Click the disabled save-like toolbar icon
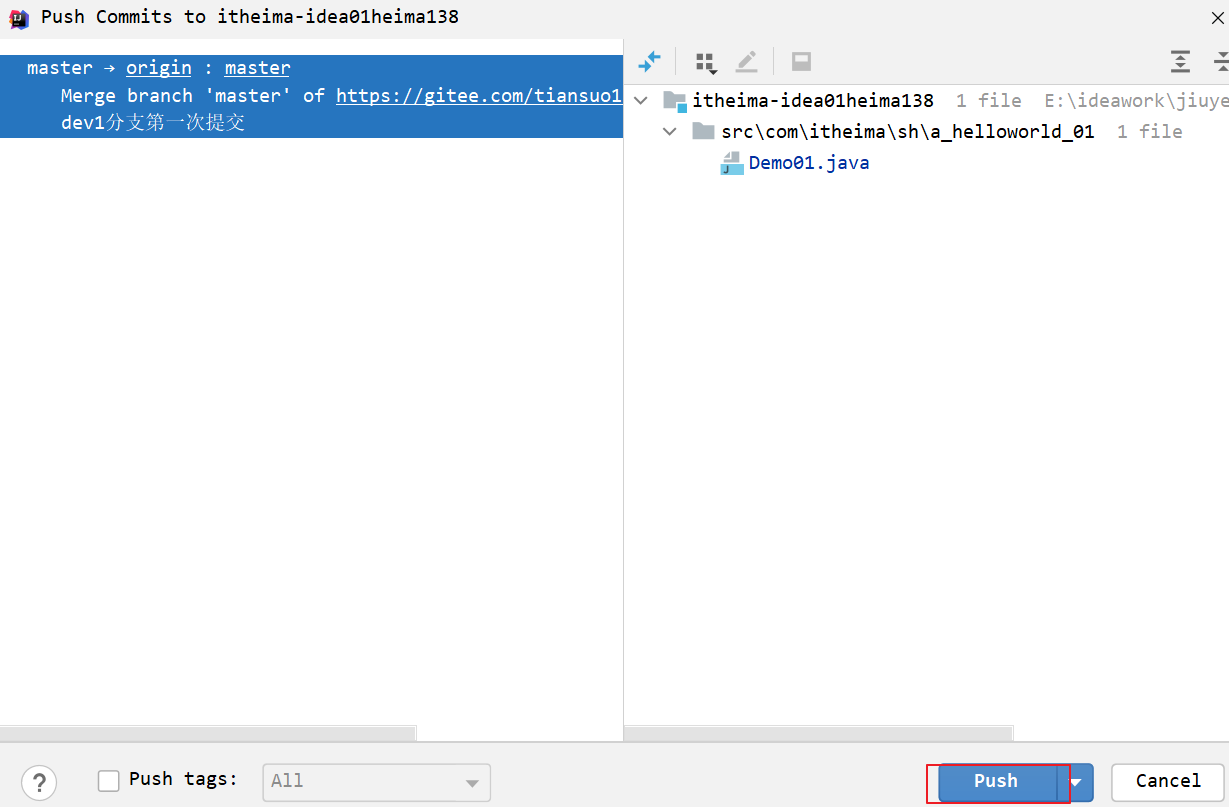Image resolution: width=1229 pixels, height=807 pixels. coord(801,62)
